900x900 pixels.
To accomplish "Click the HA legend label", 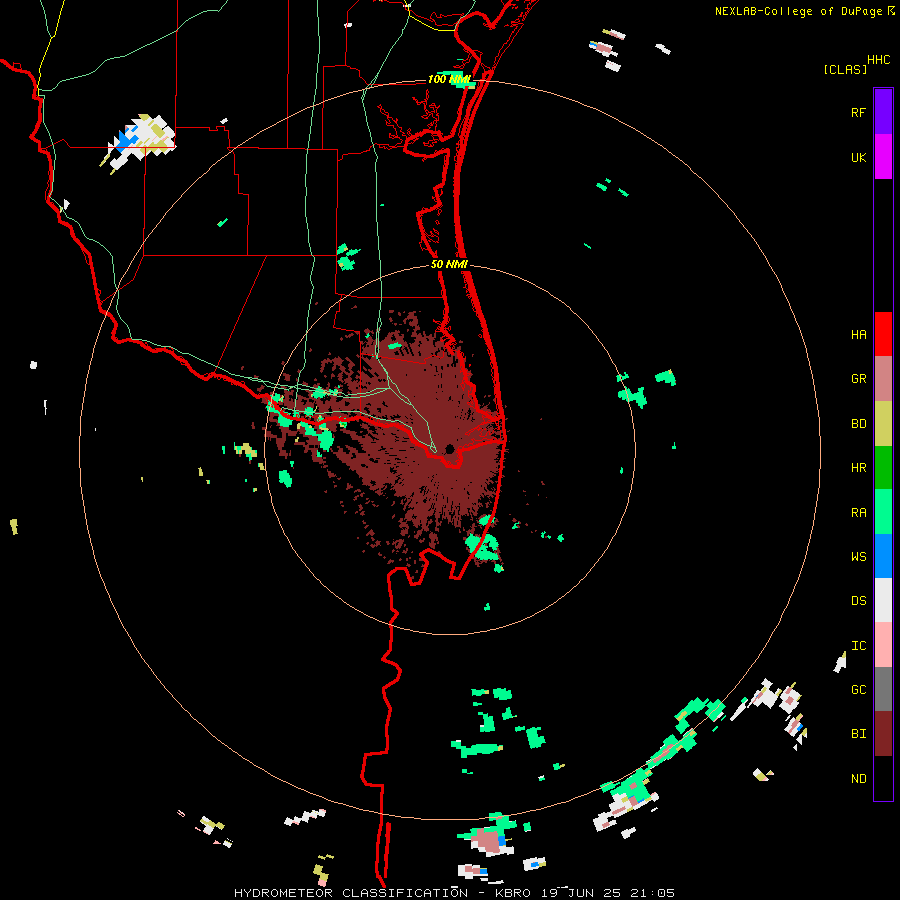I will pyautogui.click(x=858, y=335).
